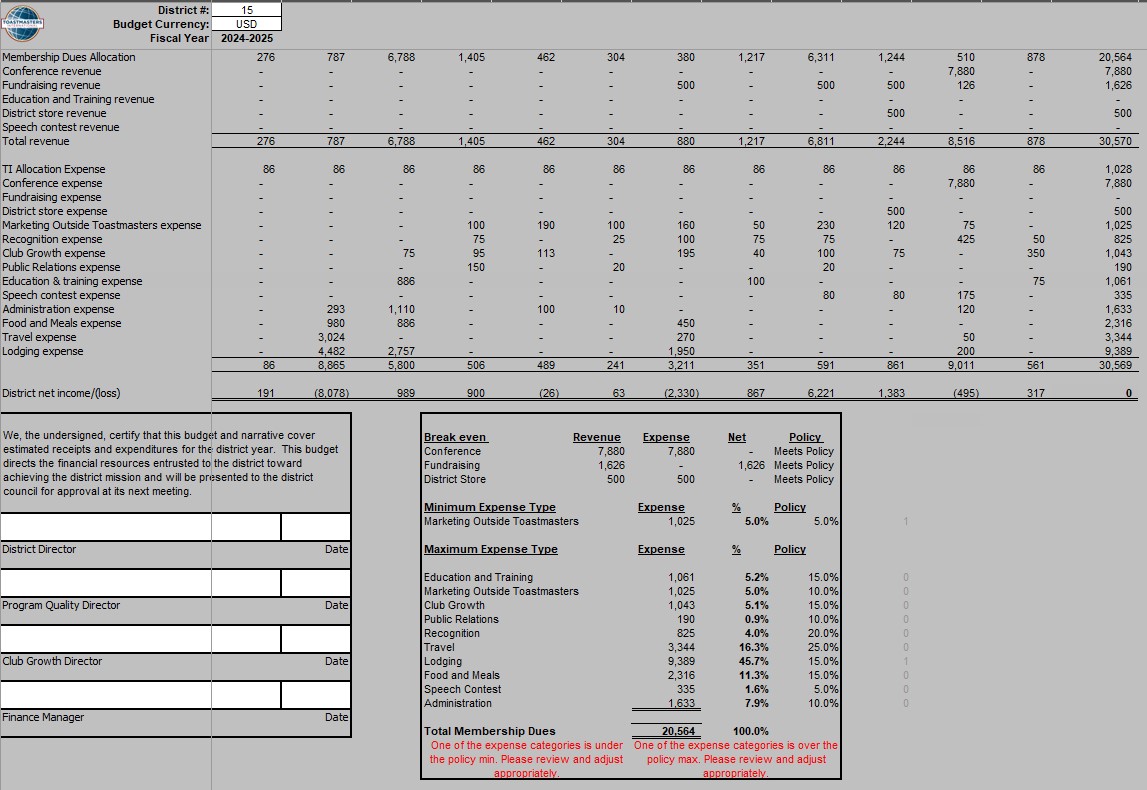Click the 'Minimum Expense Type' heading
Viewport: 1147px width, 790px height.
coord(489,507)
